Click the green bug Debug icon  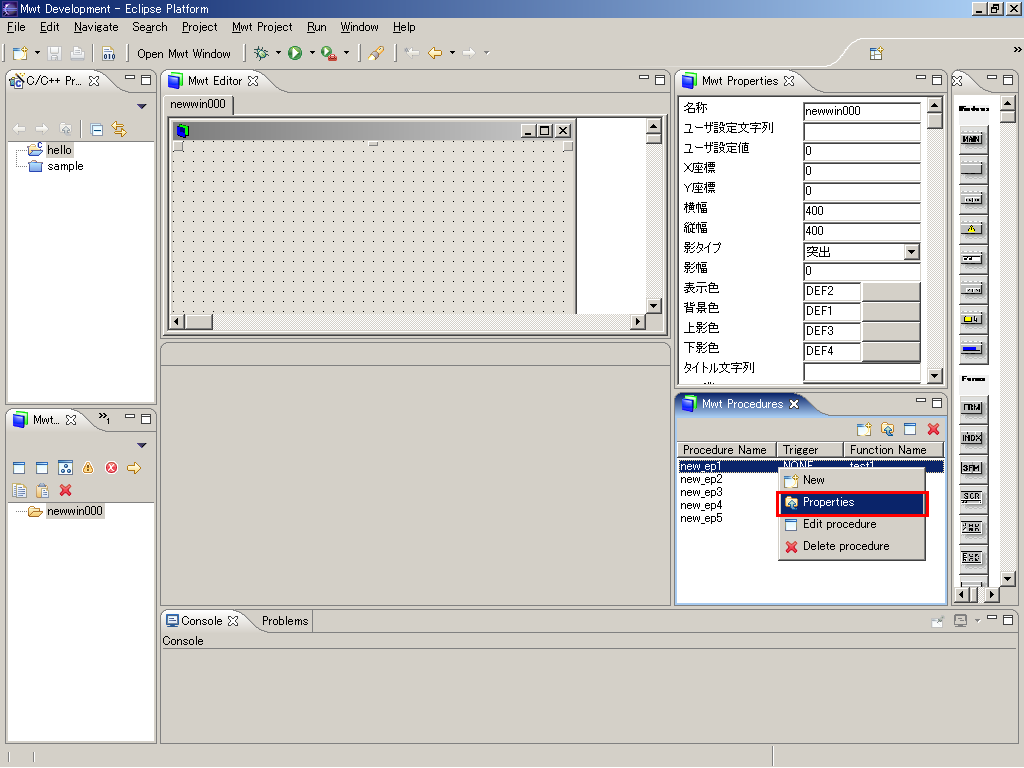coord(261,53)
